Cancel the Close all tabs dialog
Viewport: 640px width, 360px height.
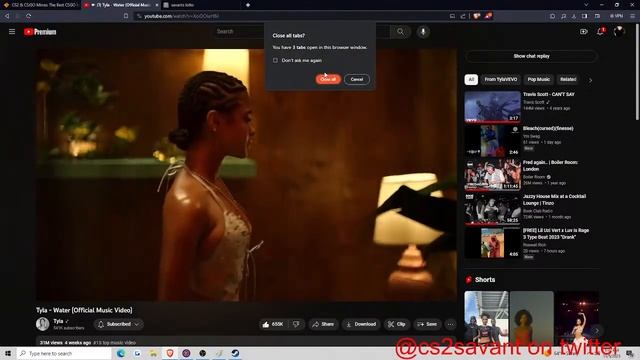(x=357, y=79)
